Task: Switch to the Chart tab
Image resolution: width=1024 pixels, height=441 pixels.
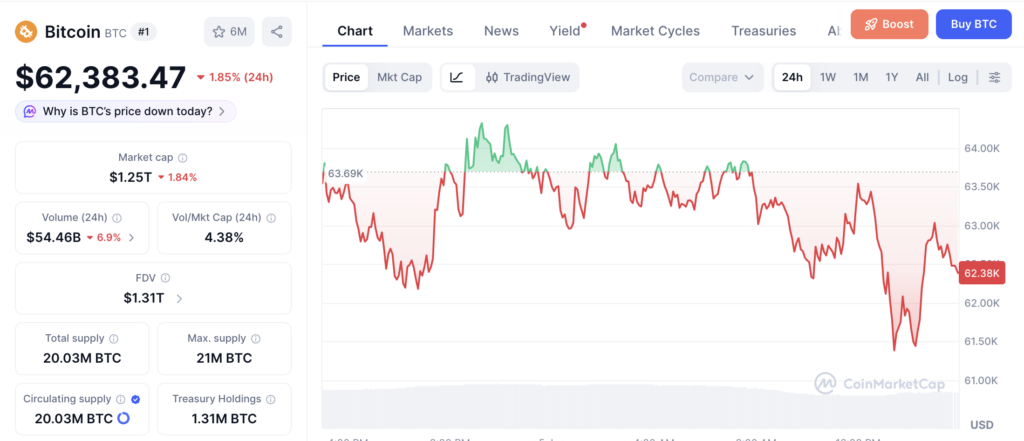Action: [355, 31]
